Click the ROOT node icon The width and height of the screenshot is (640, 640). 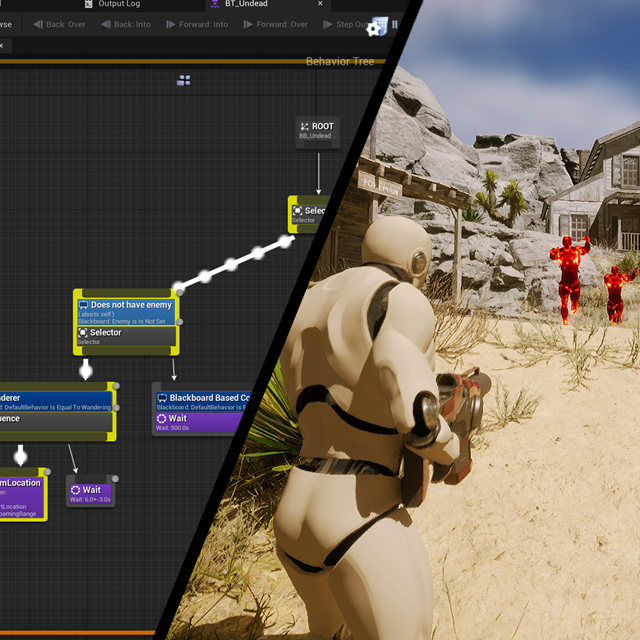click(305, 127)
